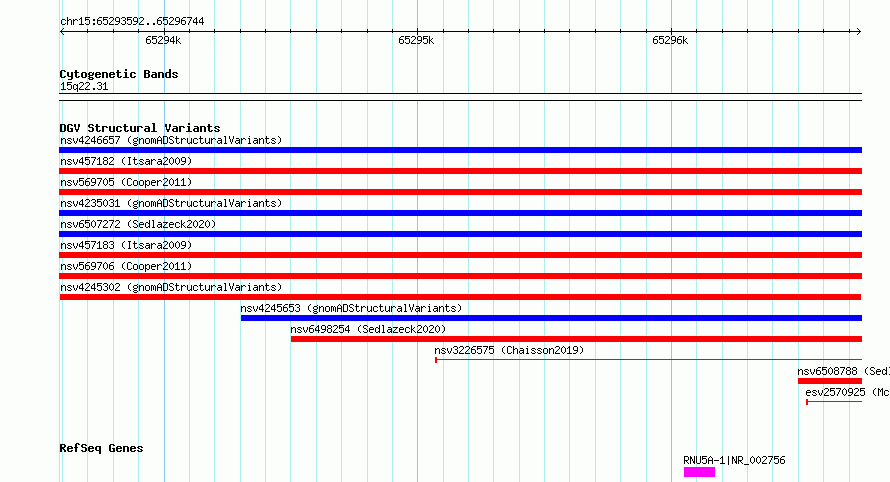The height and width of the screenshot is (482, 890).
Task: Open the esv2570925 variant label
Action: (847, 392)
